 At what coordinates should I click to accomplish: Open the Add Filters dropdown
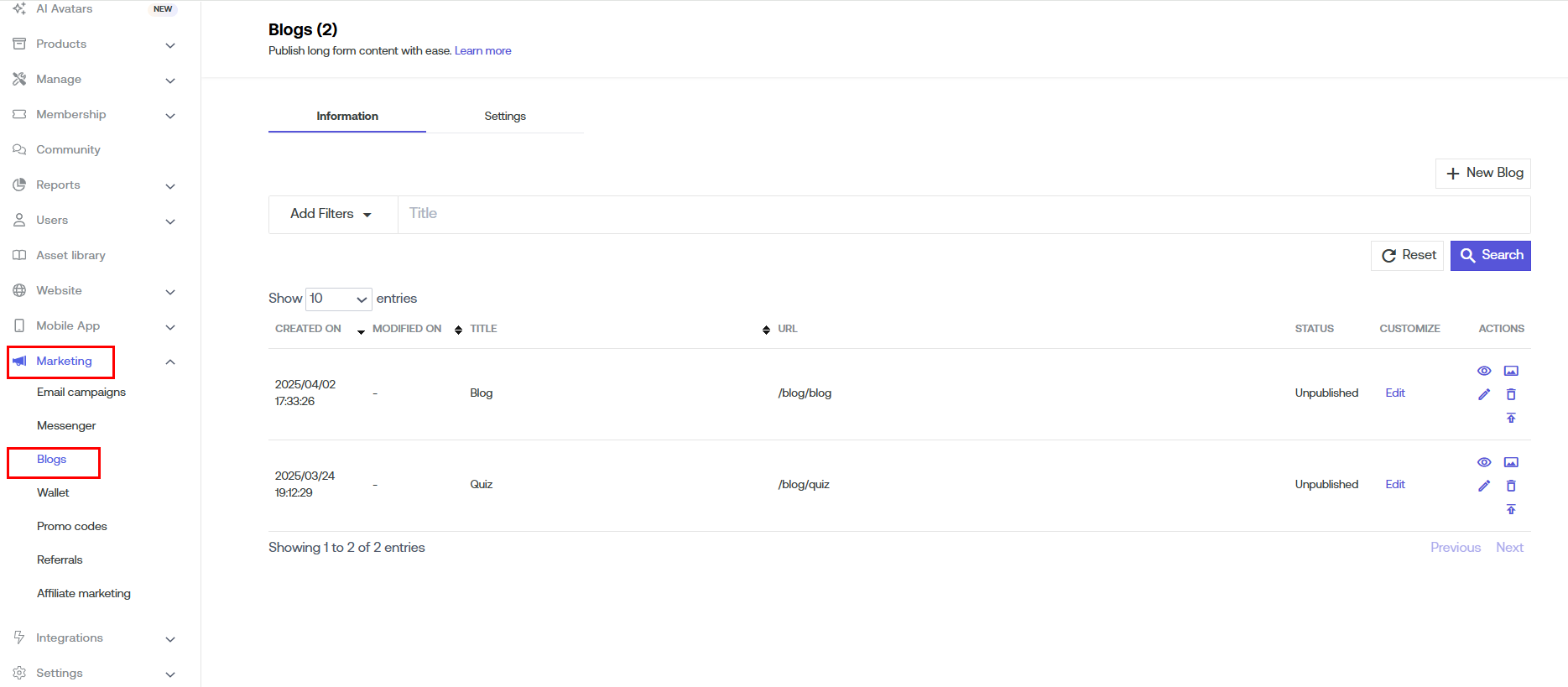coord(331,214)
